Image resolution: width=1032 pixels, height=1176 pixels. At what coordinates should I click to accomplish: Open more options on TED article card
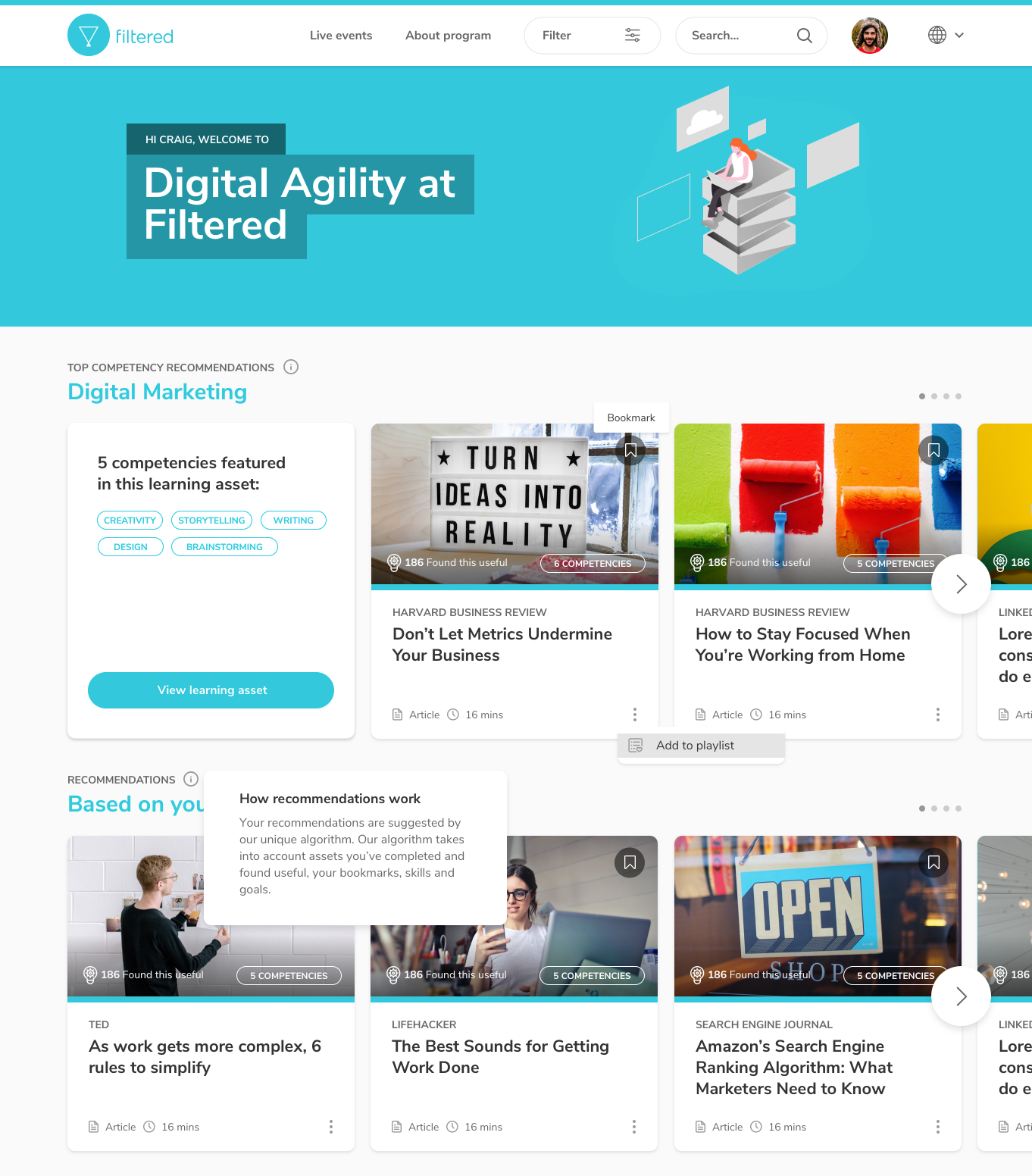(331, 1127)
